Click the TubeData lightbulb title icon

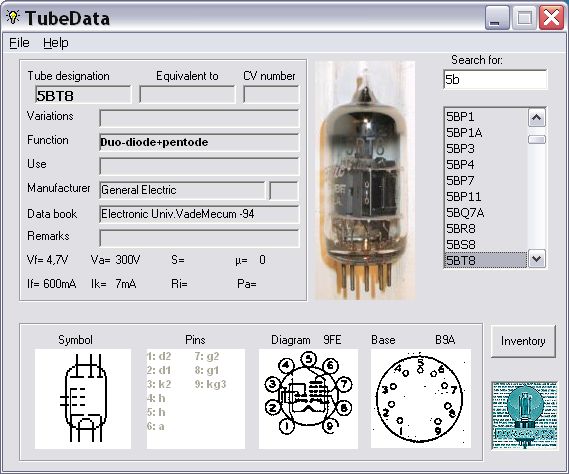[x=13, y=17]
